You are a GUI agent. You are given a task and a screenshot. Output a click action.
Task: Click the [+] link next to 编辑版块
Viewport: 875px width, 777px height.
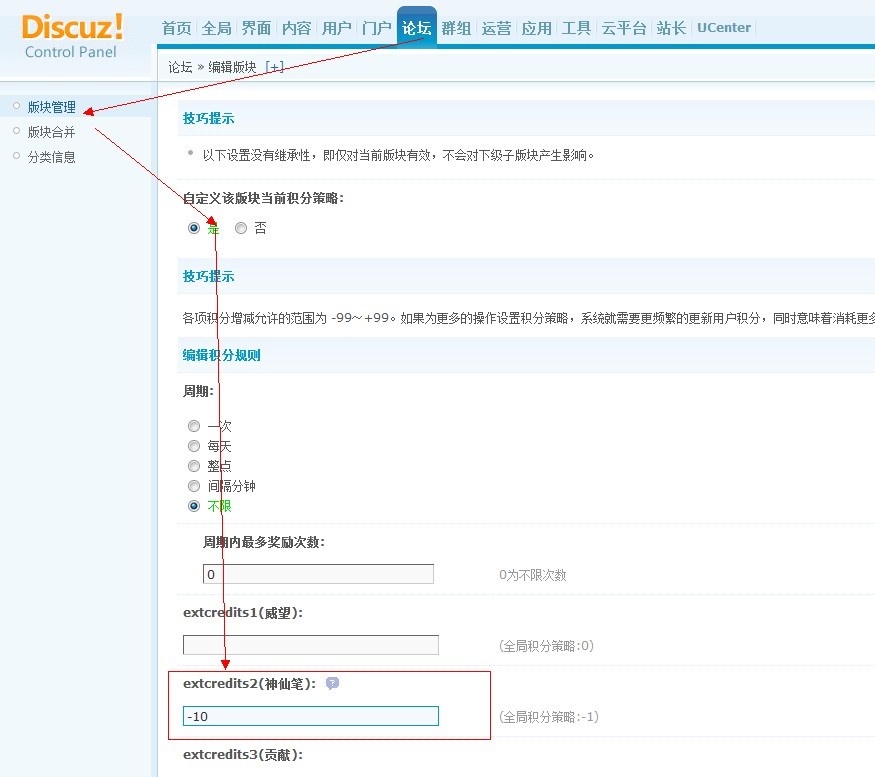274,67
